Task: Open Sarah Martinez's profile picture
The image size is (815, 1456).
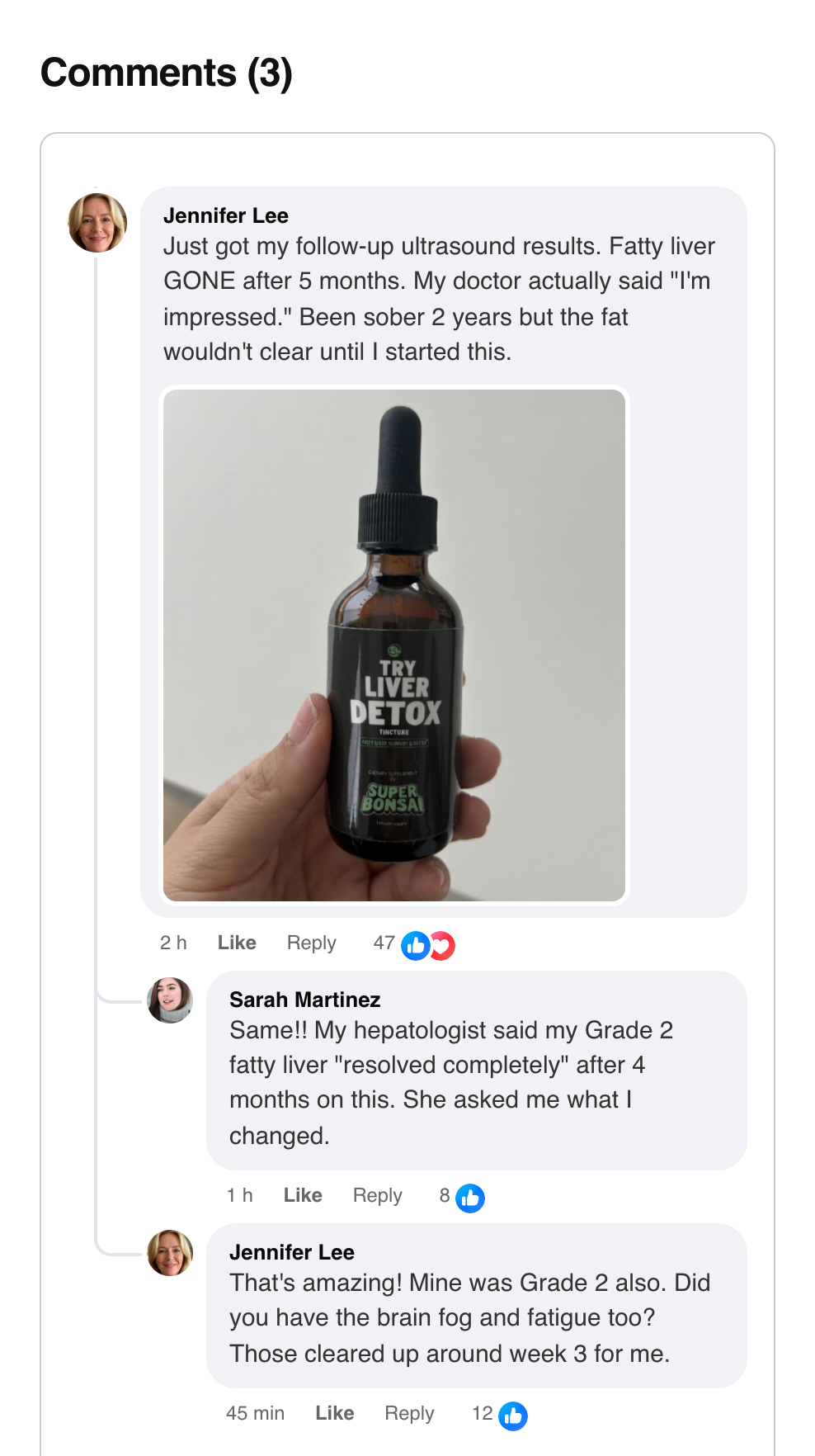Action: [x=170, y=1000]
